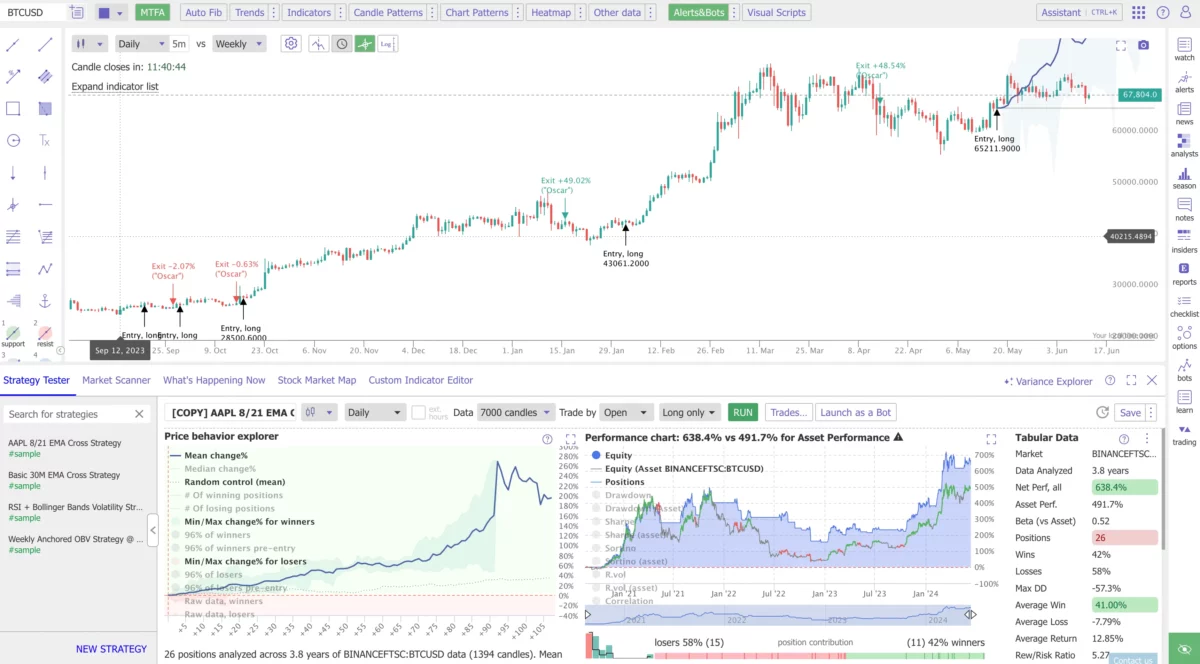Open the 7000 candles data dropdown
Viewport: 1200px width, 664px height.
click(515, 412)
